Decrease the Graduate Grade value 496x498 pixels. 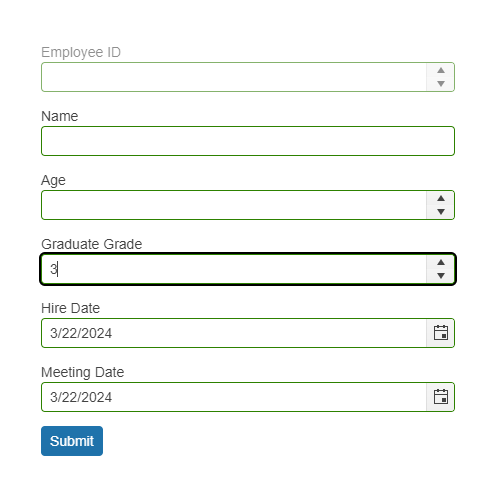[x=441, y=276]
